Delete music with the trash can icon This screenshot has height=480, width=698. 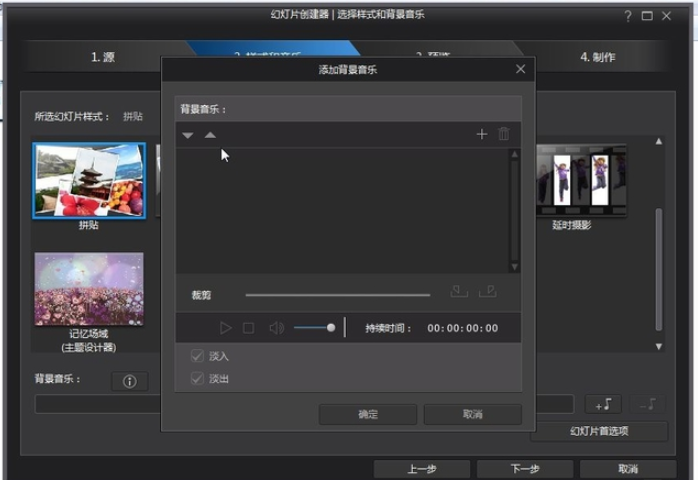click(x=503, y=134)
